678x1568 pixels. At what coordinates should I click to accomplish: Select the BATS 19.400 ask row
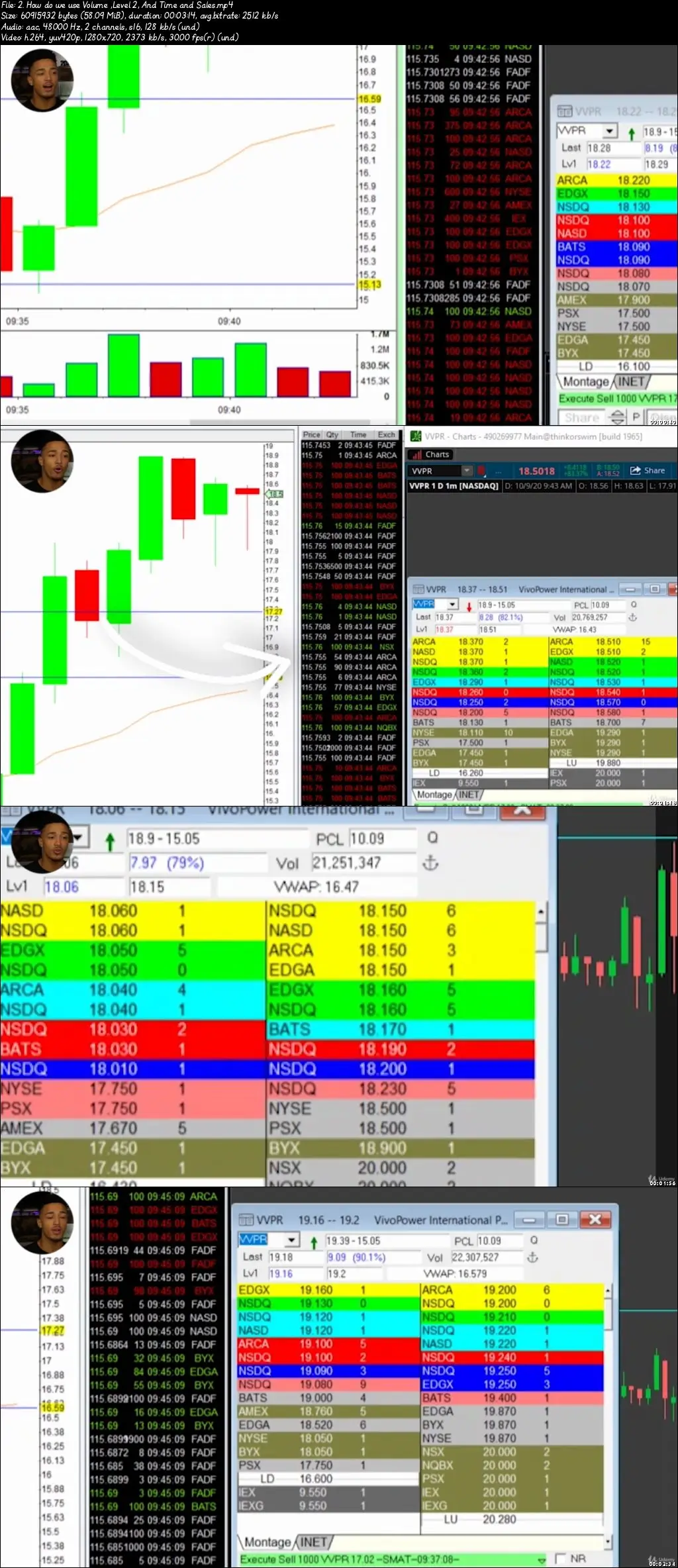tap(512, 1398)
